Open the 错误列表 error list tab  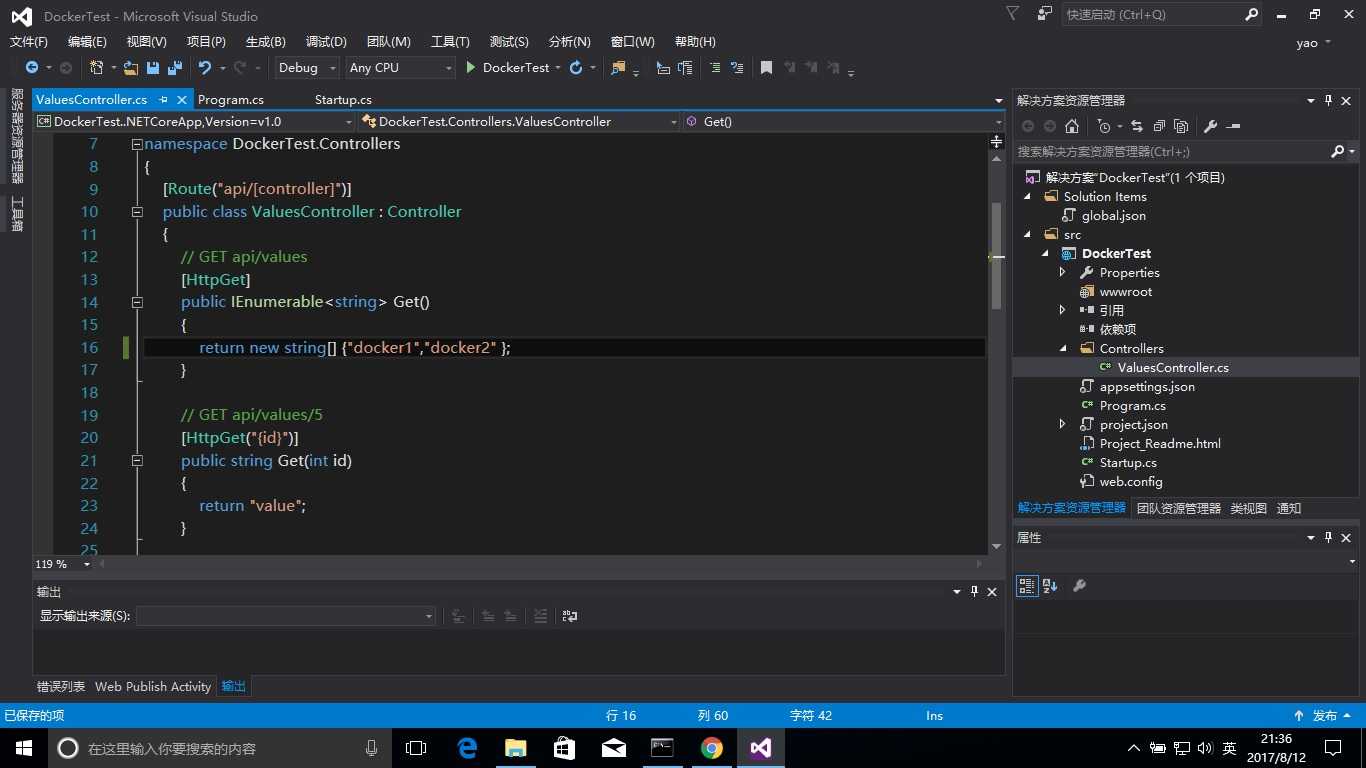(x=61, y=686)
